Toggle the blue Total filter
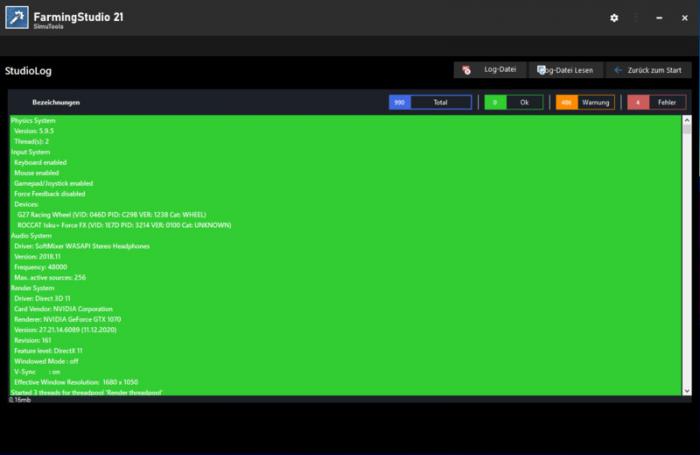Viewport: 700px width, 455px height. pos(430,102)
